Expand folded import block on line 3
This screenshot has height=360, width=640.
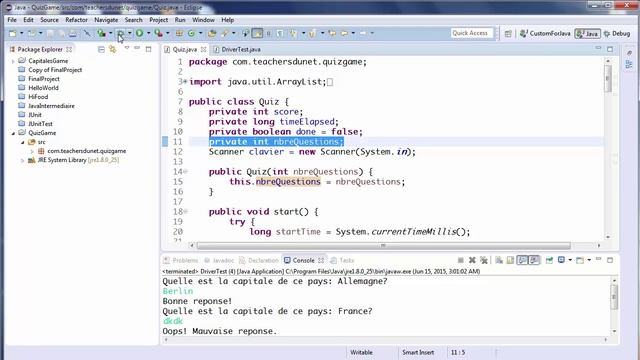(185, 82)
